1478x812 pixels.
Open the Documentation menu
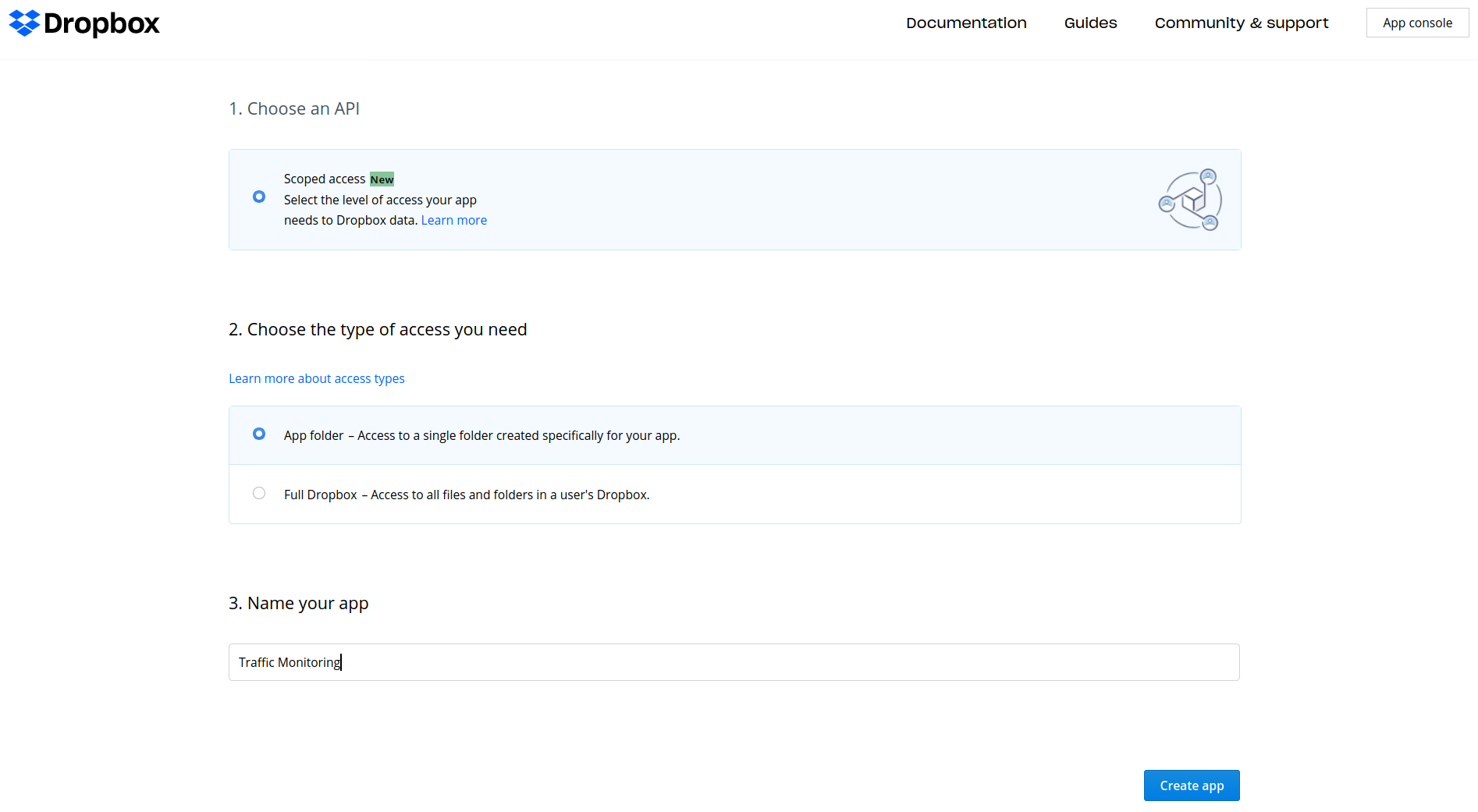tap(966, 23)
